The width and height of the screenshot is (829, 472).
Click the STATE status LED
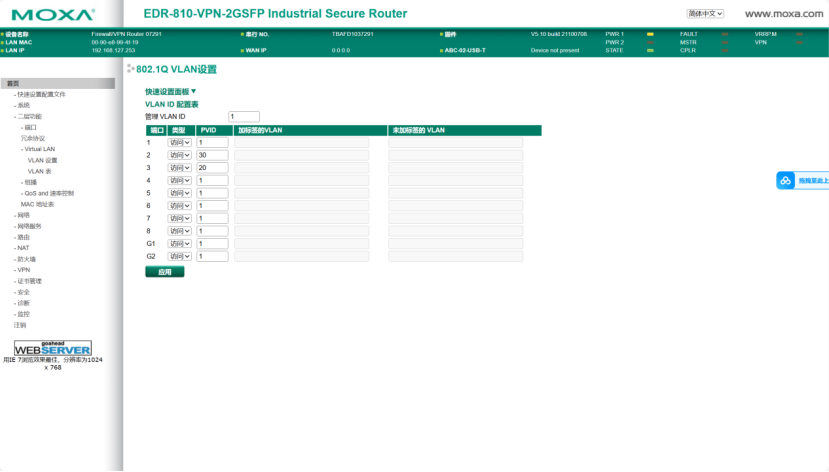point(650,51)
